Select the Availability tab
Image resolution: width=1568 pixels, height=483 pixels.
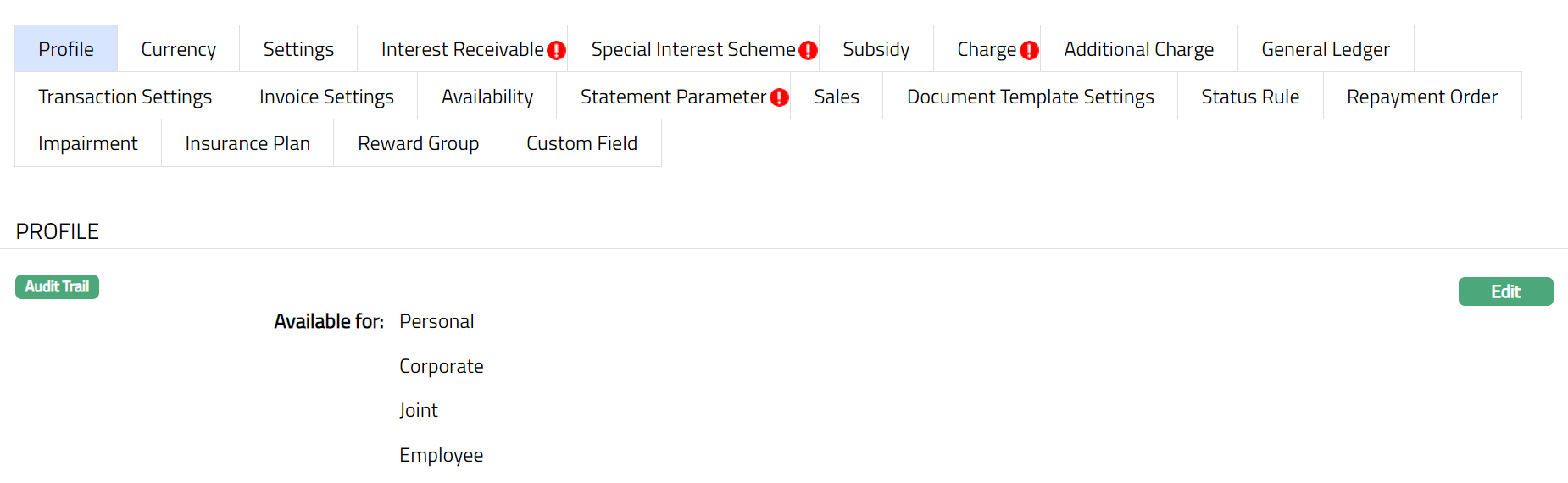(x=487, y=97)
